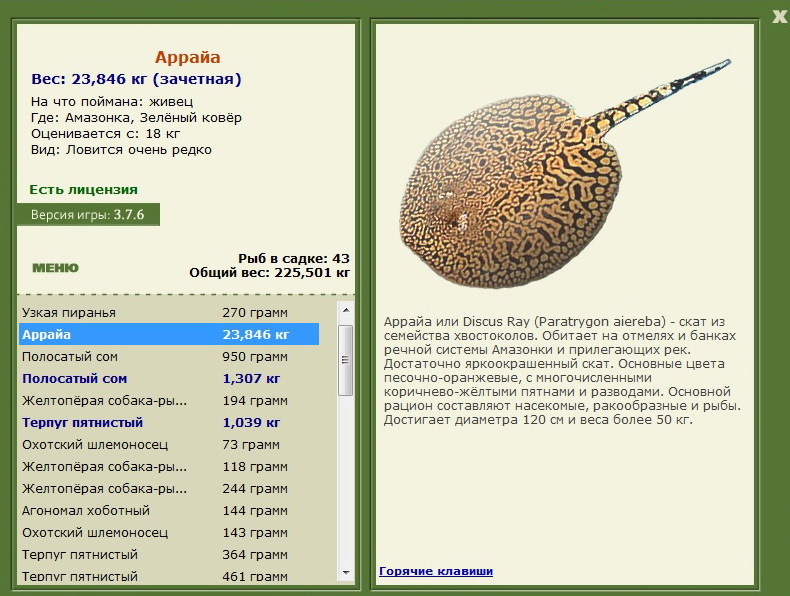Click the list scrollbar down arrow
Image resolution: width=790 pixels, height=596 pixels.
(x=346, y=572)
